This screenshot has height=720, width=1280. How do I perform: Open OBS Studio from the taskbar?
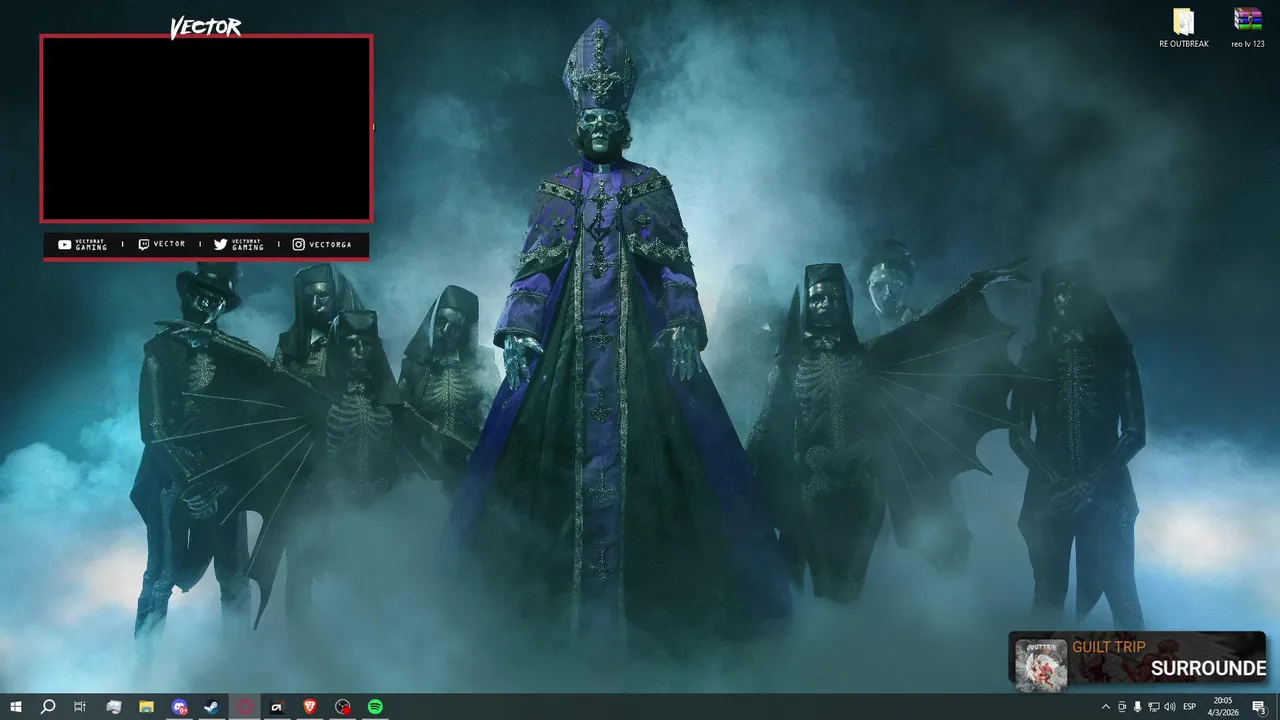(343, 707)
